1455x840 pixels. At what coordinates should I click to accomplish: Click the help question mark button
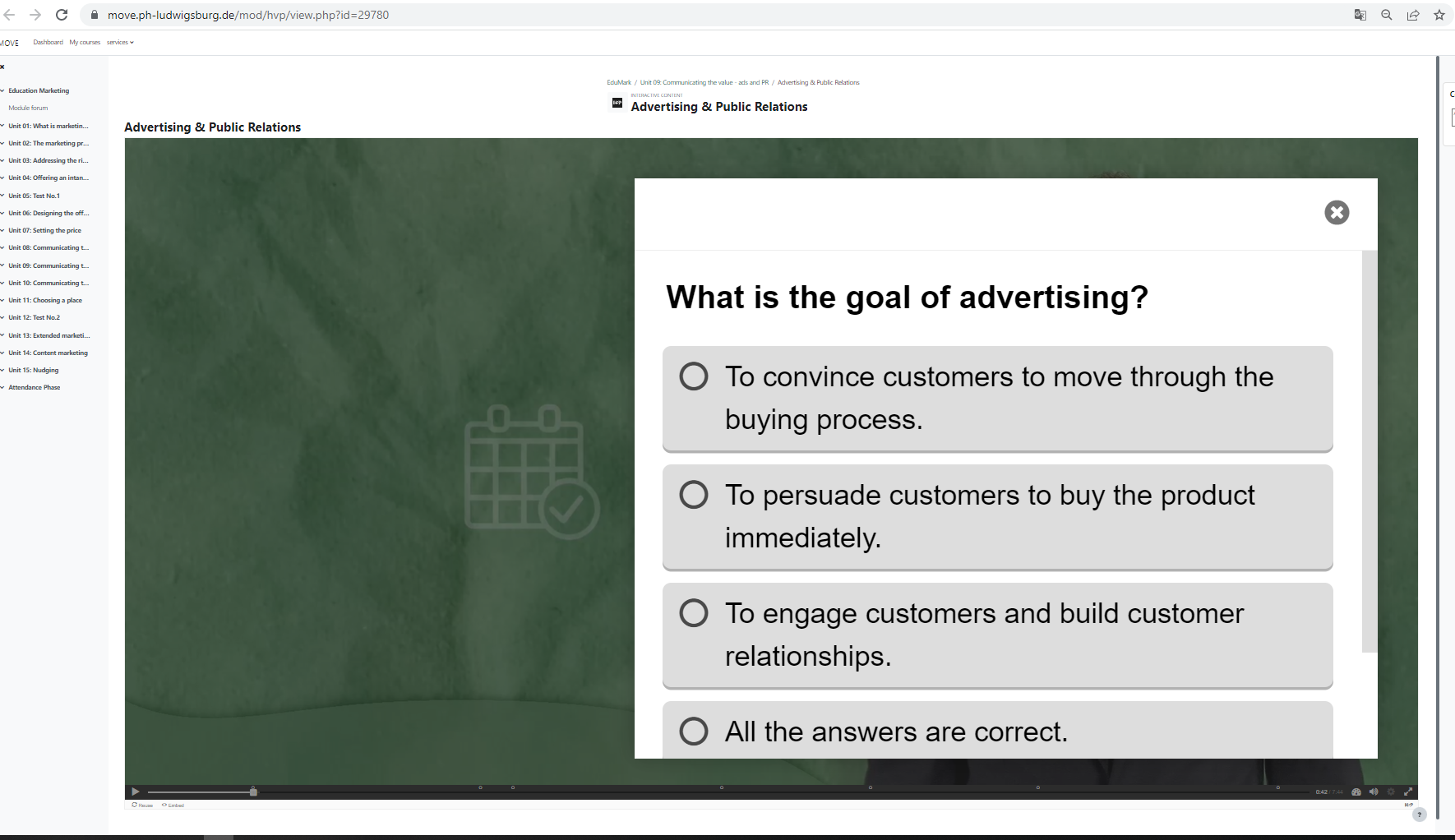[1419, 815]
